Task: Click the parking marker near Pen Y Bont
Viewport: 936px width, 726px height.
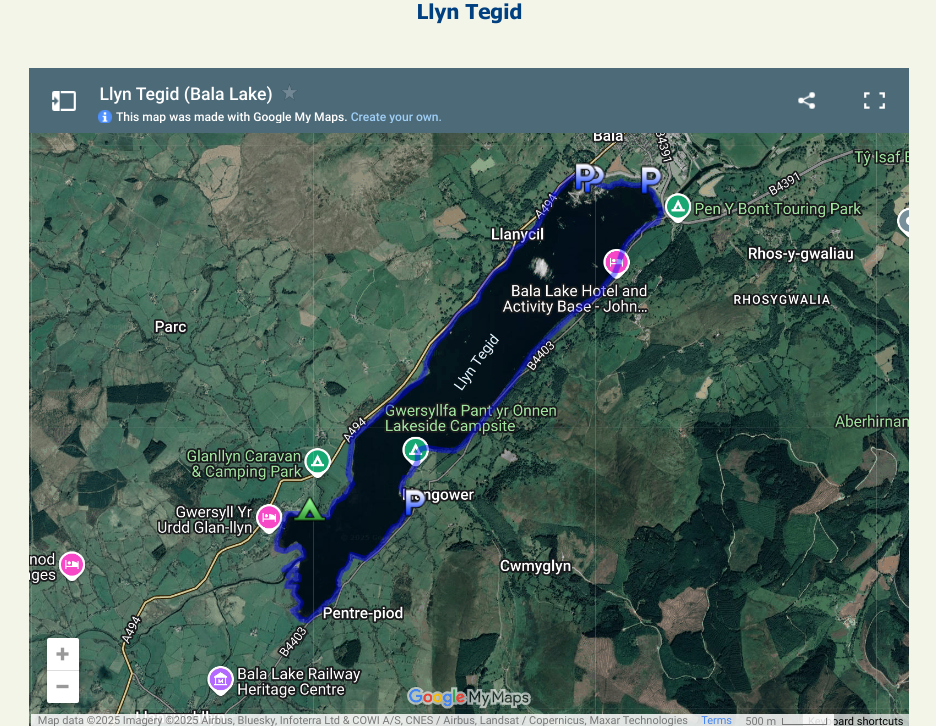Action: (x=650, y=179)
